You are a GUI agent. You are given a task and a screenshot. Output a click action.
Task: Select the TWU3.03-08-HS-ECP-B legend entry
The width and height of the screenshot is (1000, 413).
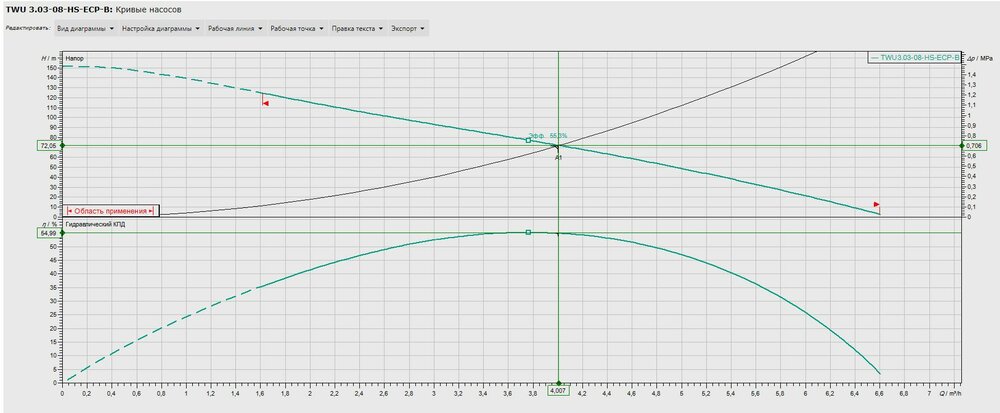[x=914, y=57]
